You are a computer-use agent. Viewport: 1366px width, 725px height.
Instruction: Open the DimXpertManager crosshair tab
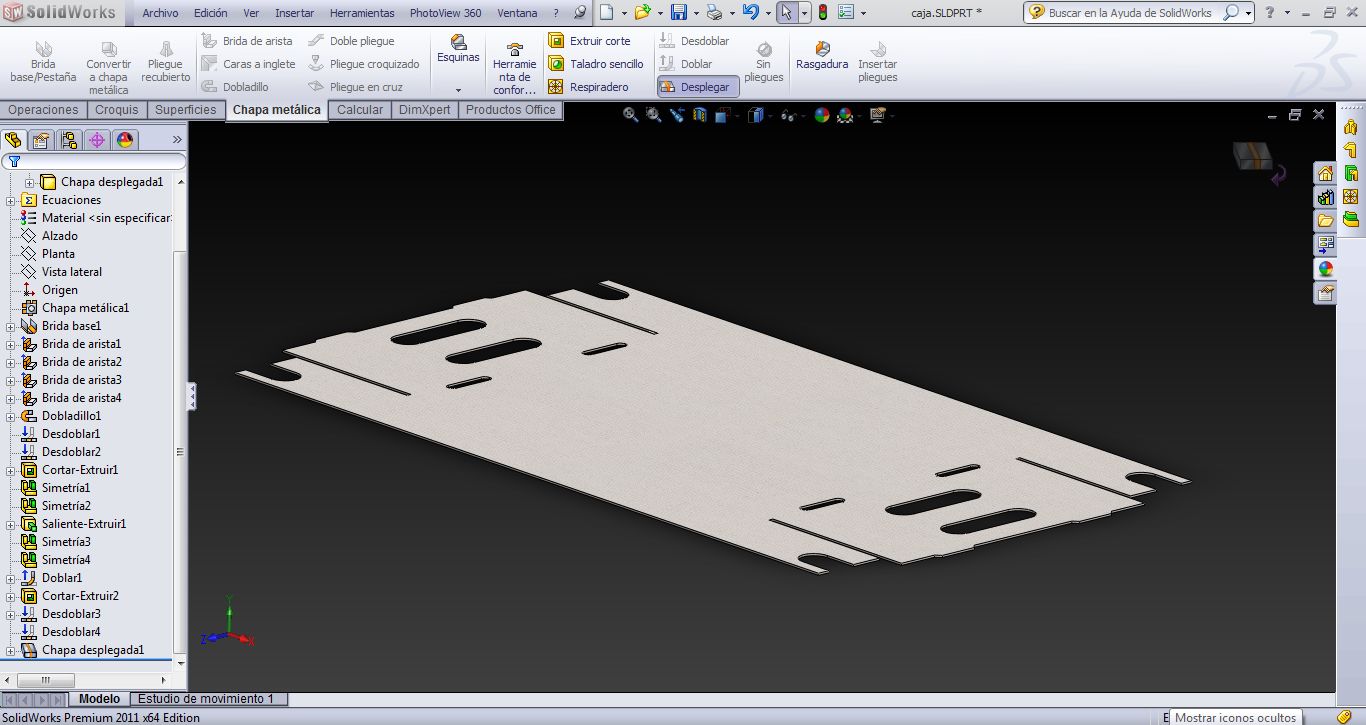97,140
